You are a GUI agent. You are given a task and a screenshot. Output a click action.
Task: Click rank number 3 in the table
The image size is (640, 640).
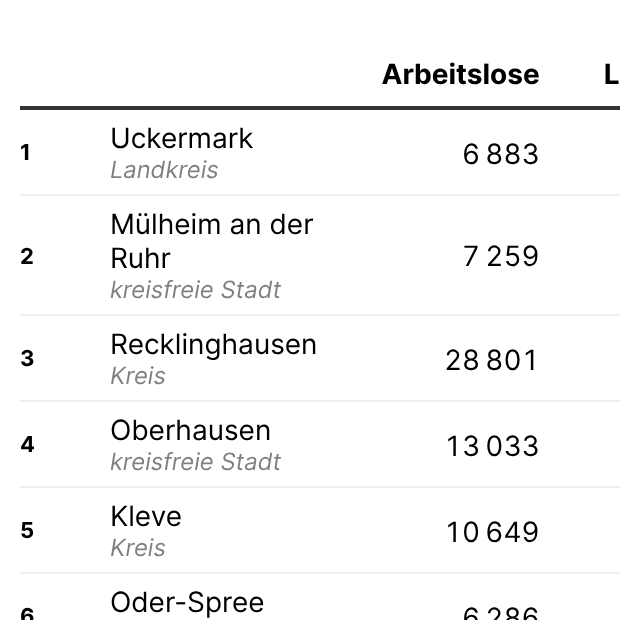click(x=27, y=358)
